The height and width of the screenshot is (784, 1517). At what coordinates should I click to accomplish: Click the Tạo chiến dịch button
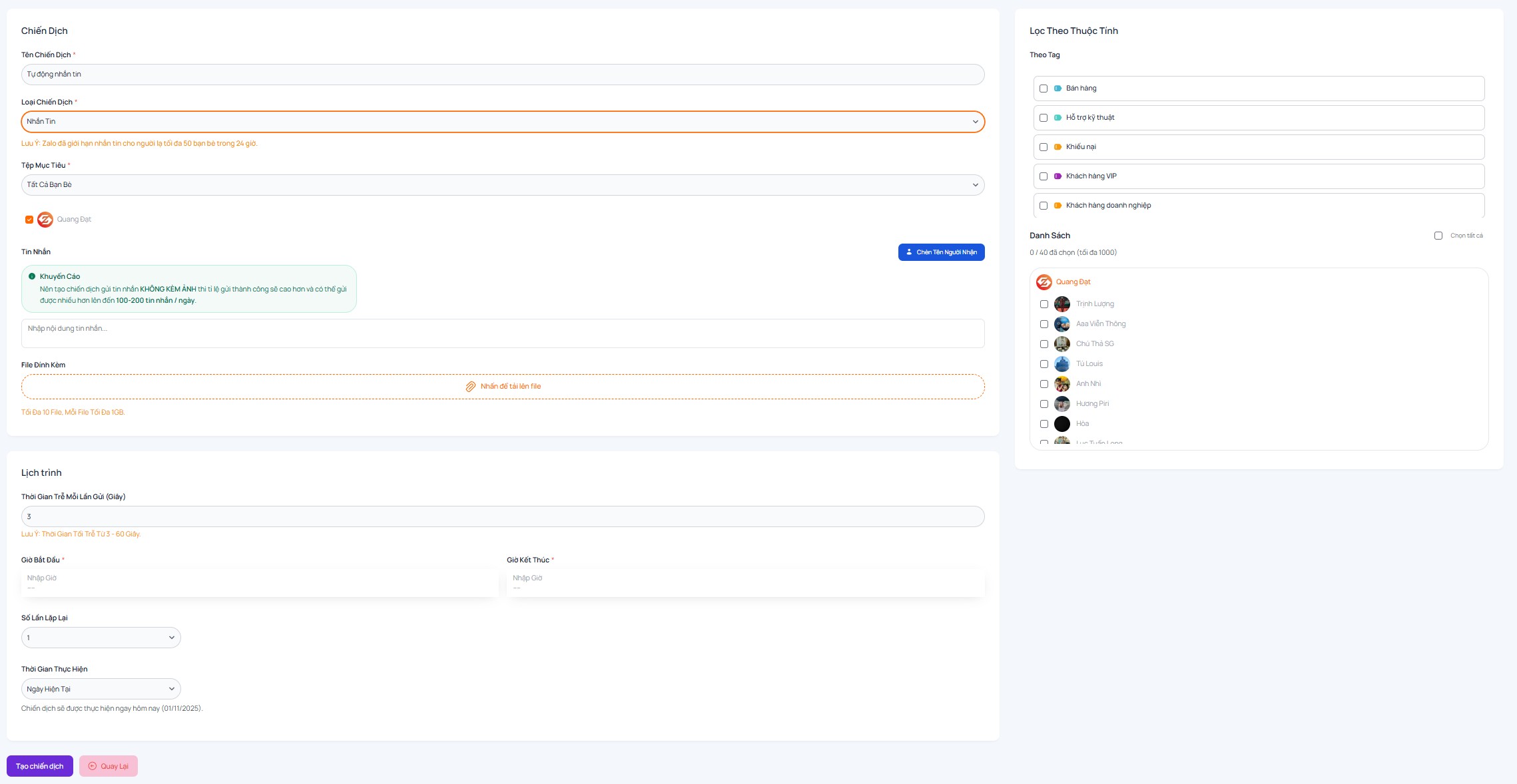[40, 766]
